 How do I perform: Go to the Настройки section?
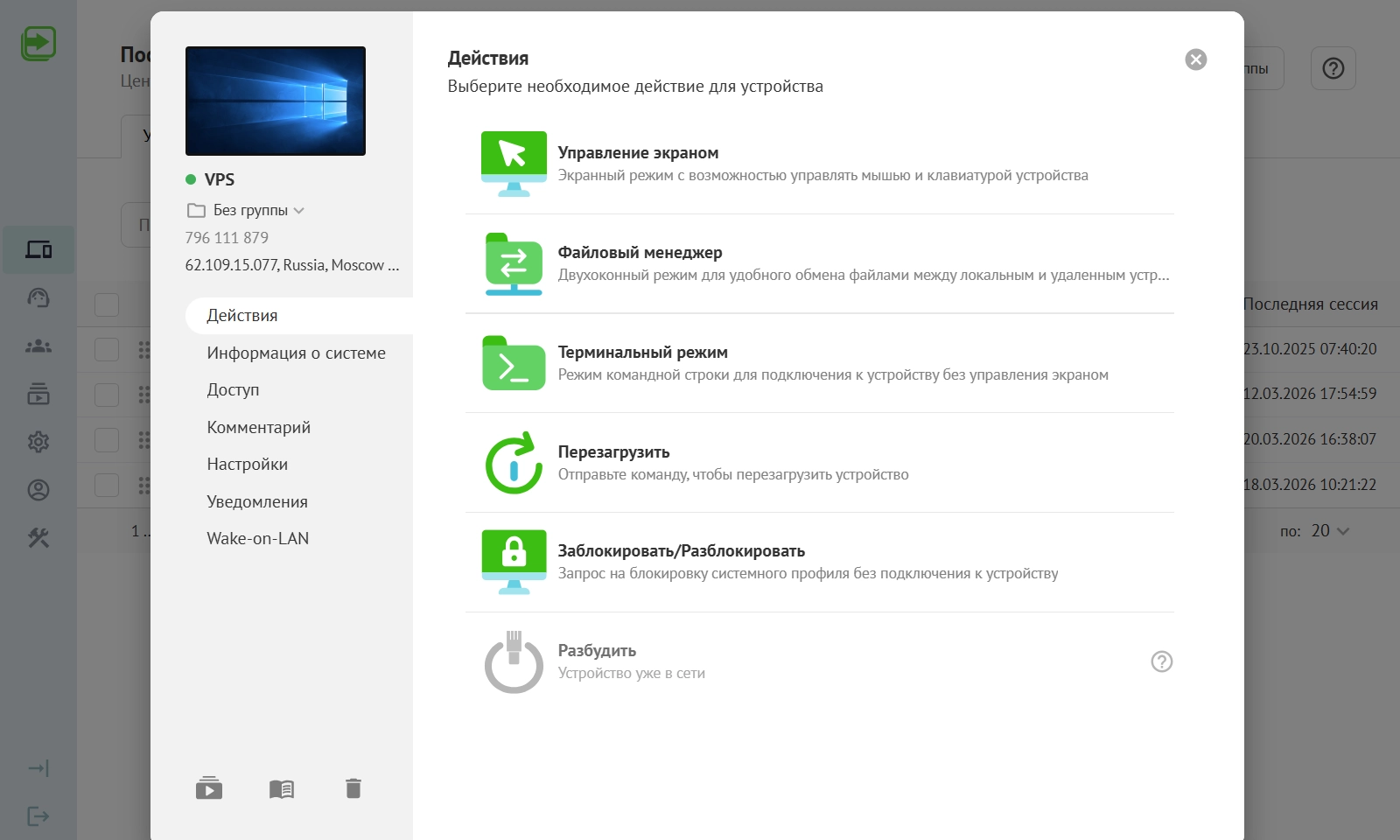[x=247, y=464]
